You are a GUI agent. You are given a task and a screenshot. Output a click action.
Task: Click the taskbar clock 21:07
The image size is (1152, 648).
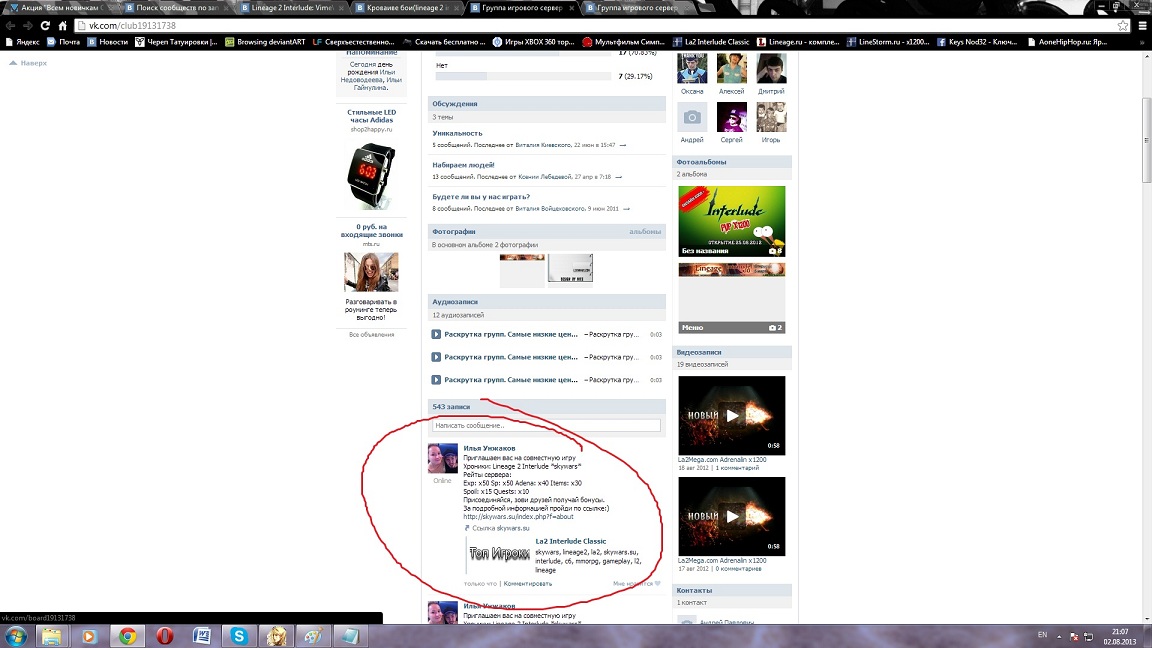[1120, 632]
